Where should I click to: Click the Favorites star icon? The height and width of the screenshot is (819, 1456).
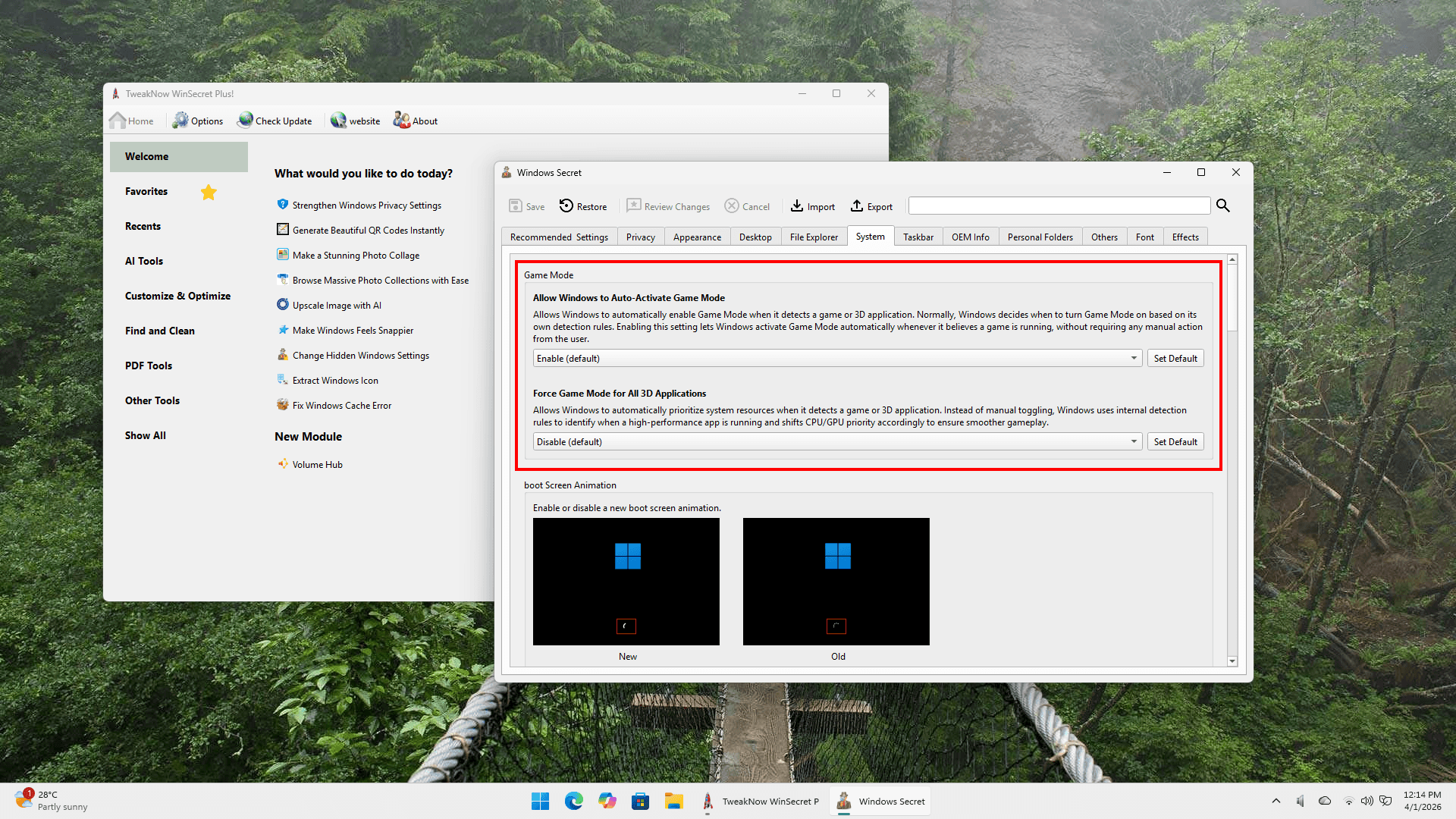click(209, 193)
